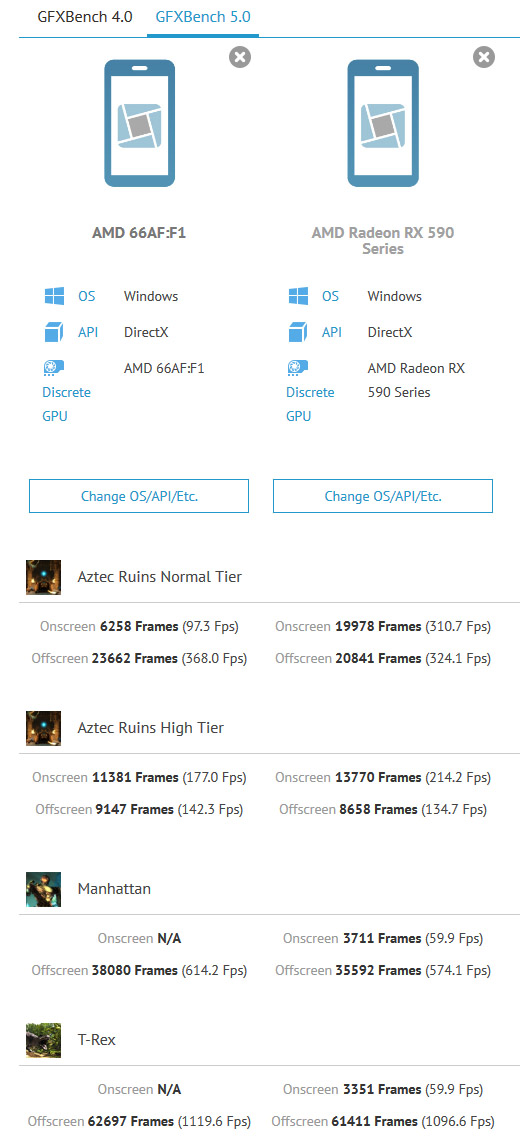Open the AMD 66AF:F1 device name link
Viewport: 520px width, 1146px height.
point(139,233)
